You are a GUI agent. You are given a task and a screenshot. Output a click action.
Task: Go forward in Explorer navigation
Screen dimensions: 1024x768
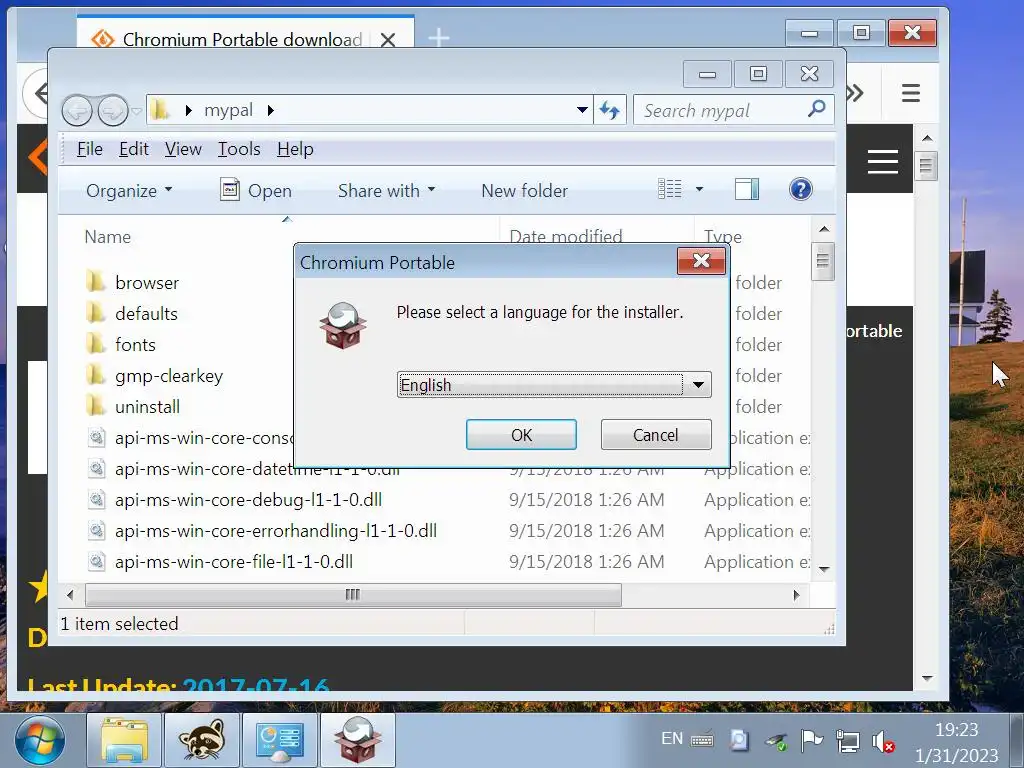(x=112, y=110)
